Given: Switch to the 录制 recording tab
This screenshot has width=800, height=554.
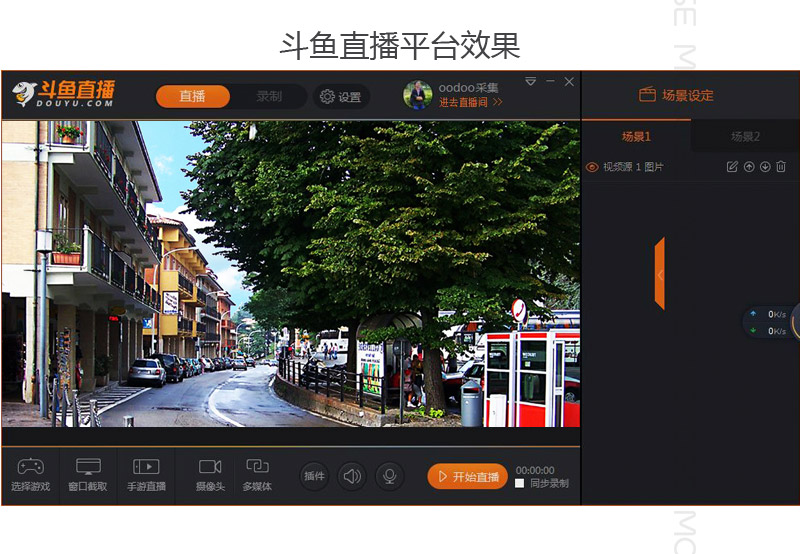Looking at the screenshot, I should click(269, 96).
